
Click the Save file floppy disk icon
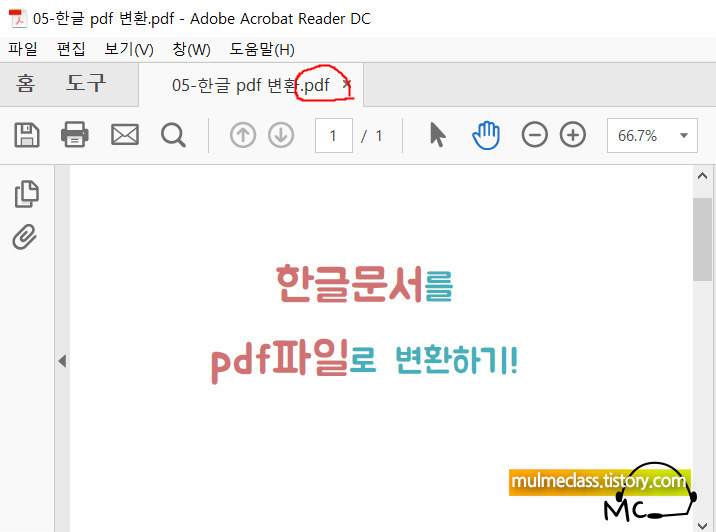(27, 135)
